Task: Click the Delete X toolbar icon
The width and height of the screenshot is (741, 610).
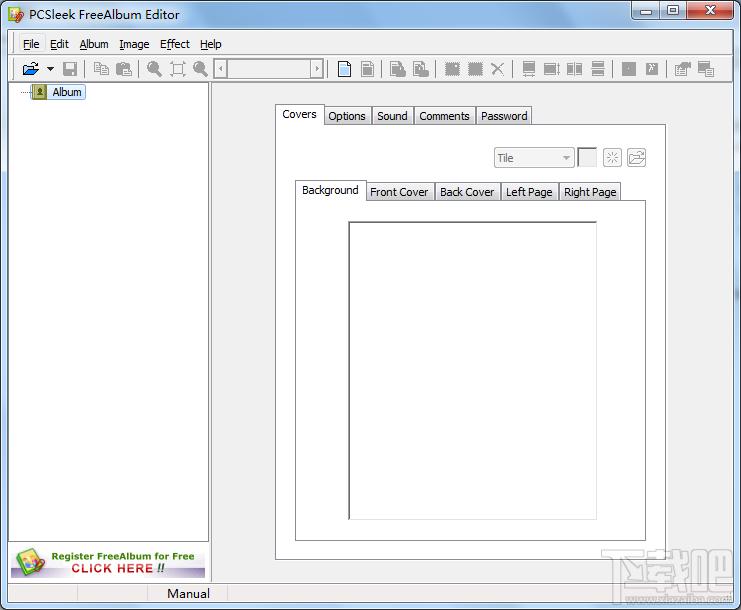Action: coord(498,69)
